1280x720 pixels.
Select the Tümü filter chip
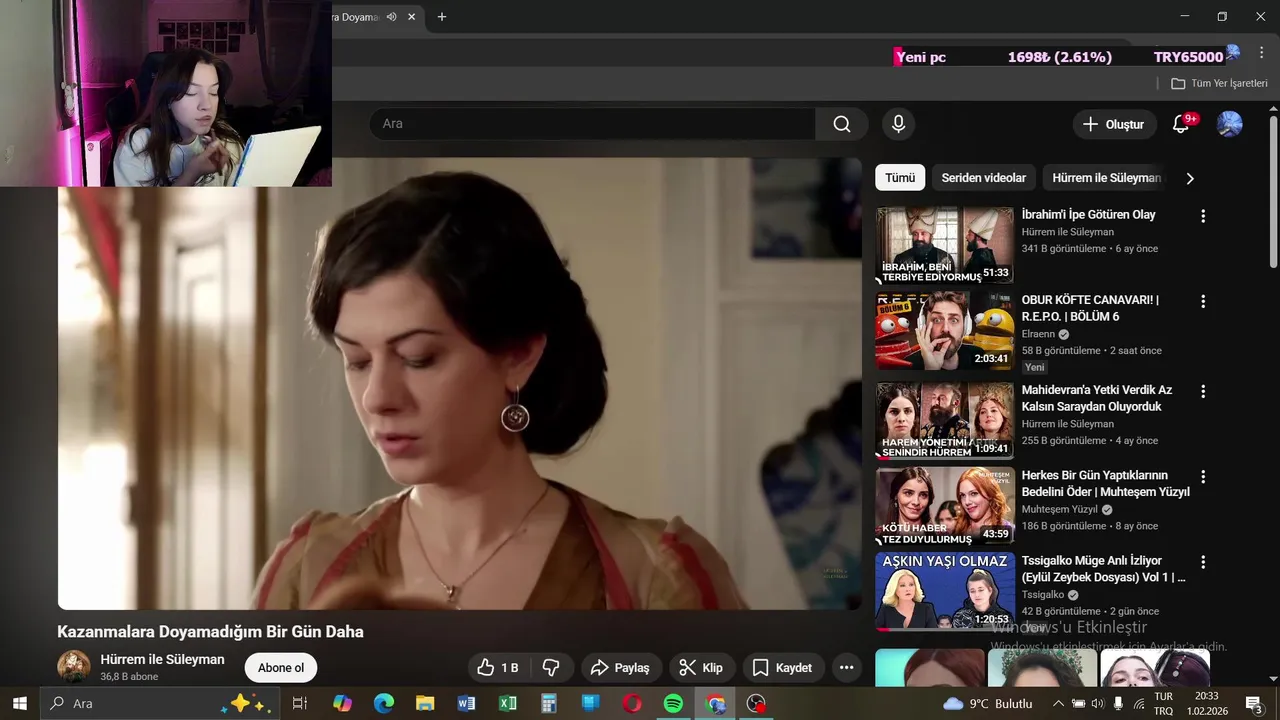pos(900,178)
